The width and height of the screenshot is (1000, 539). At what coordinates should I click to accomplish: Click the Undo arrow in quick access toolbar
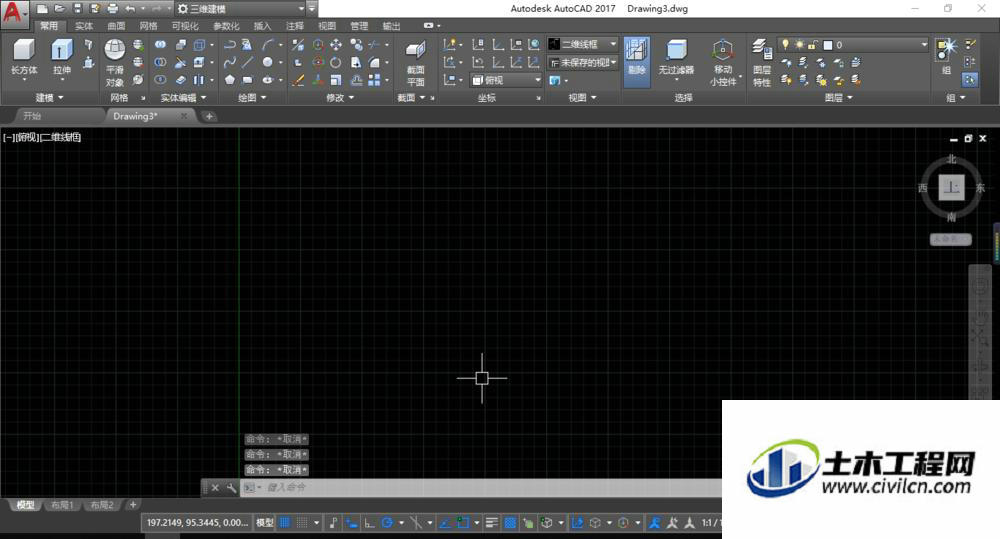point(130,8)
